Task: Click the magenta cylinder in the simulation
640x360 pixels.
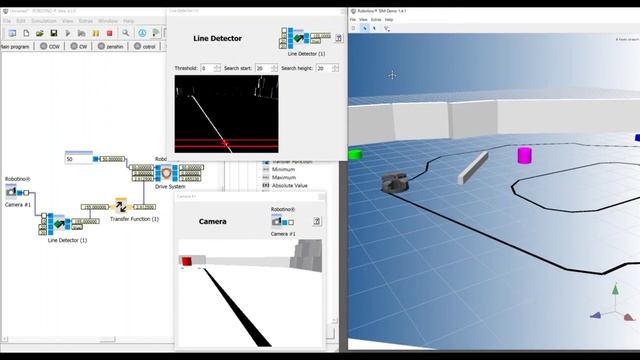Action: (x=524, y=156)
